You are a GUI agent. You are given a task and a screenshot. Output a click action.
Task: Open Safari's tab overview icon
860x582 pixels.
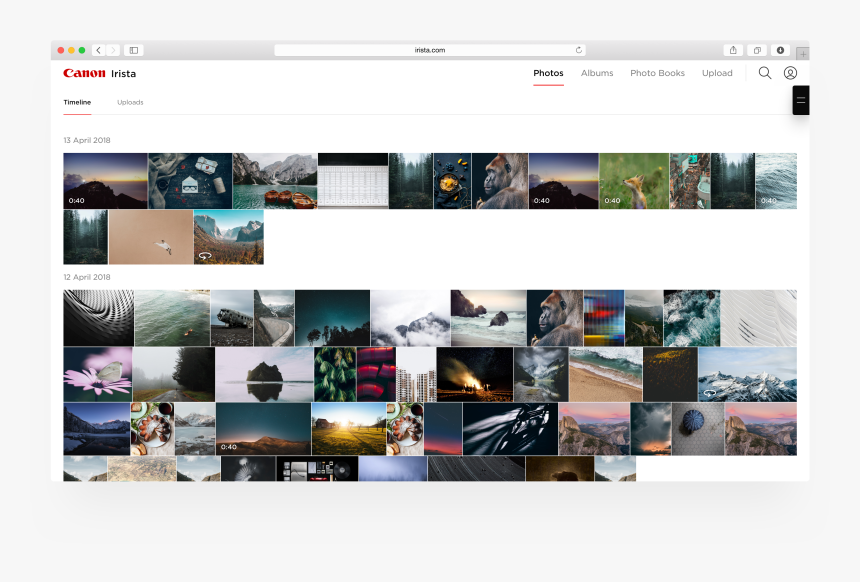756,49
